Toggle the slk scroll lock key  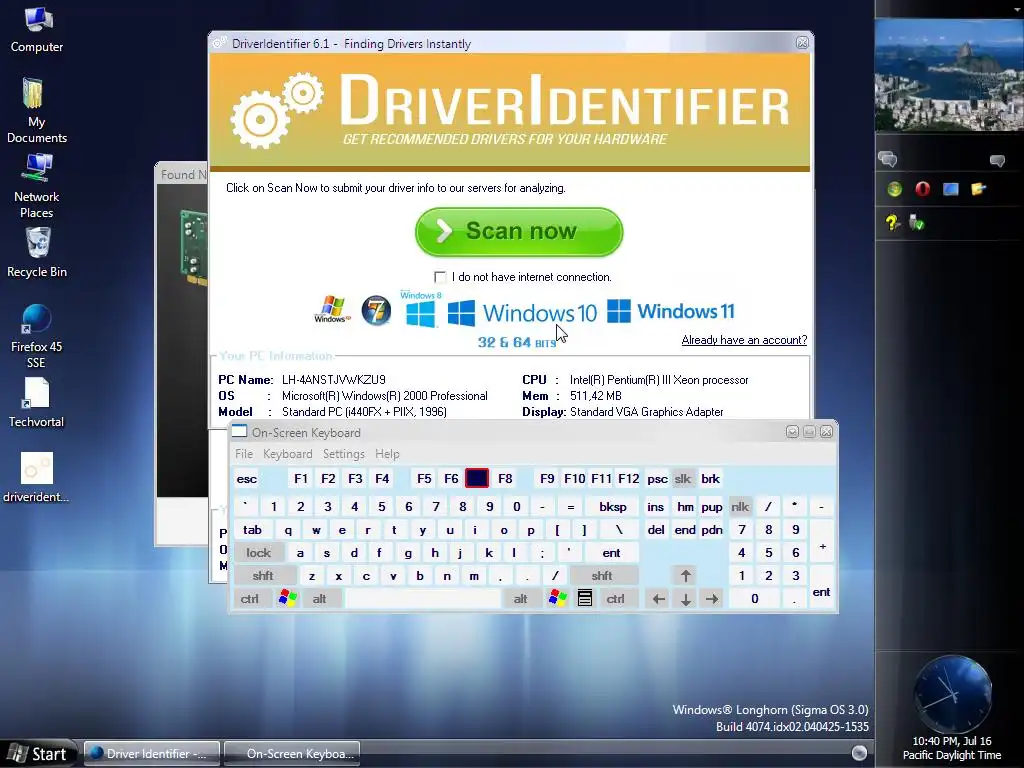pos(682,479)
